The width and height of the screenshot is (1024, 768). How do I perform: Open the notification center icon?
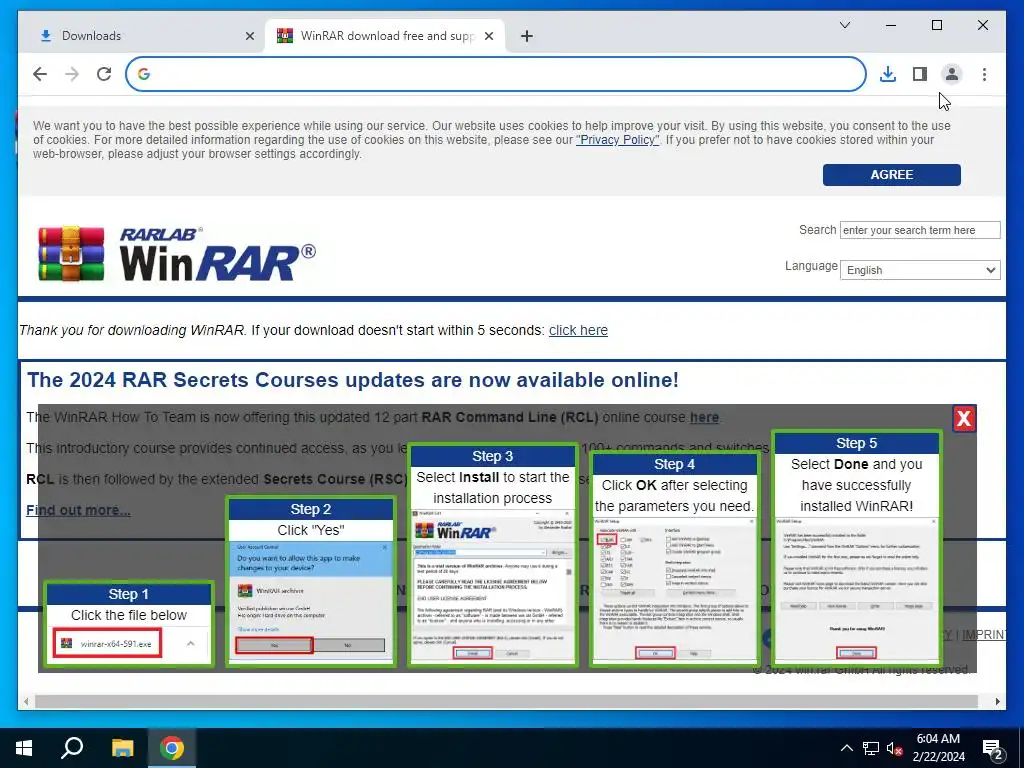[x=994, y=750]
